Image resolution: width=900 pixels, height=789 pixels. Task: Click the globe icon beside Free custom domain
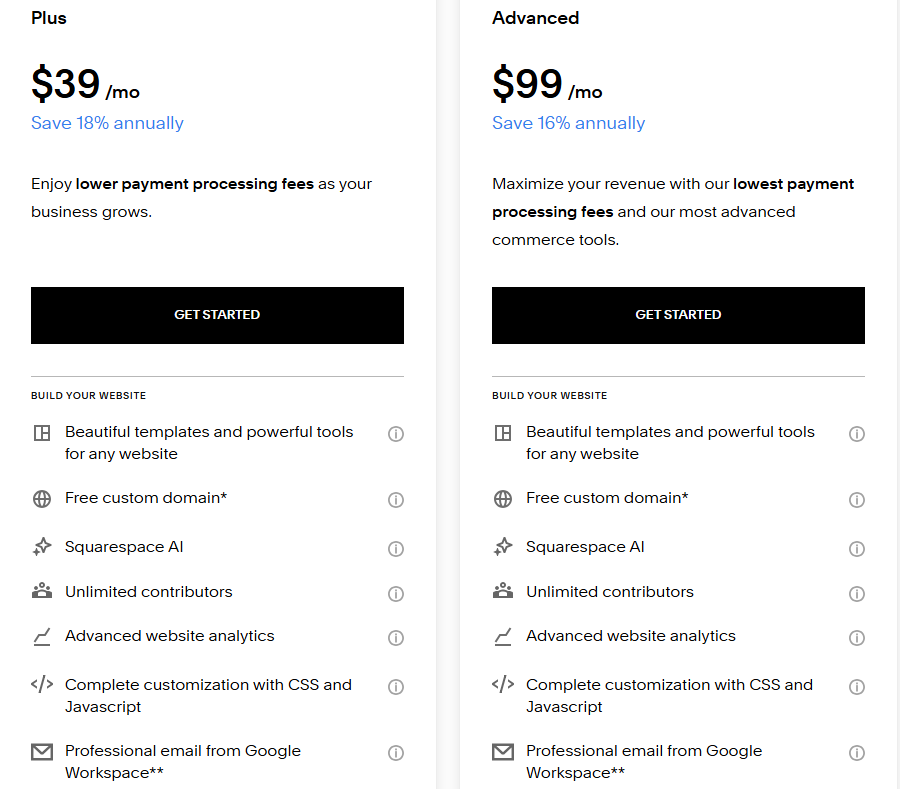[x=41, y=499]
